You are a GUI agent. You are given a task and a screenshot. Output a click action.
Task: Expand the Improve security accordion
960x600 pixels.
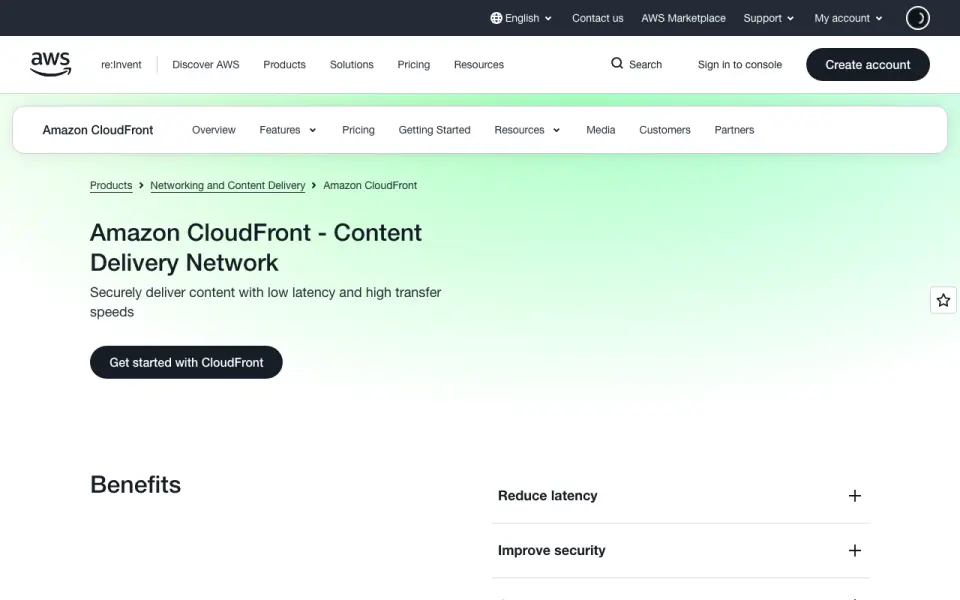680,550
